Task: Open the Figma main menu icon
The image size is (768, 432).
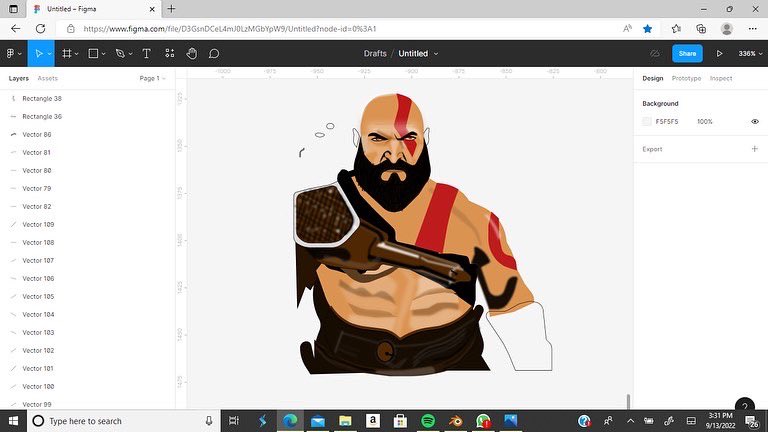Action: [x=10, y=53]
